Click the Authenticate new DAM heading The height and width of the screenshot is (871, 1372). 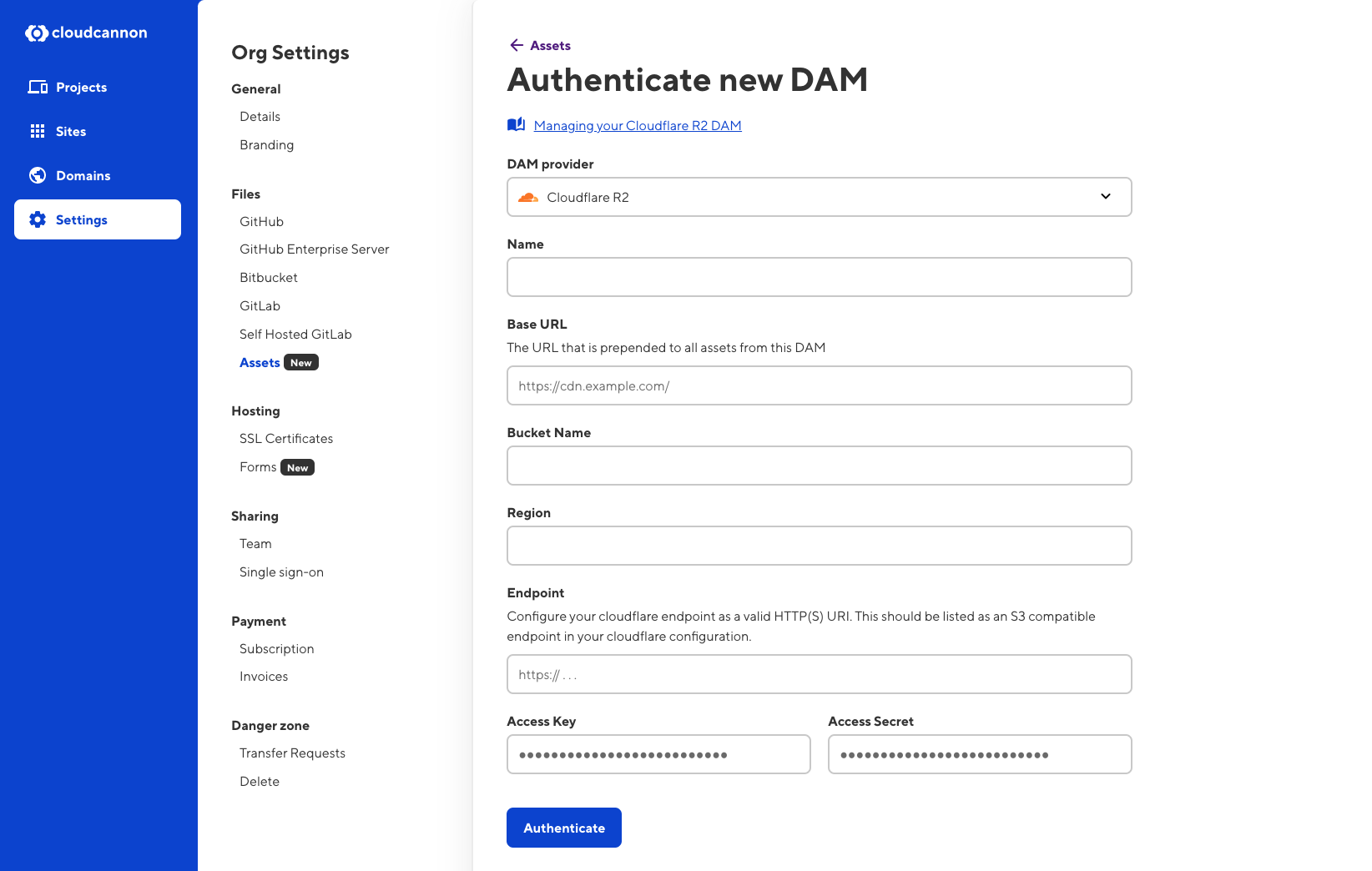688,80
